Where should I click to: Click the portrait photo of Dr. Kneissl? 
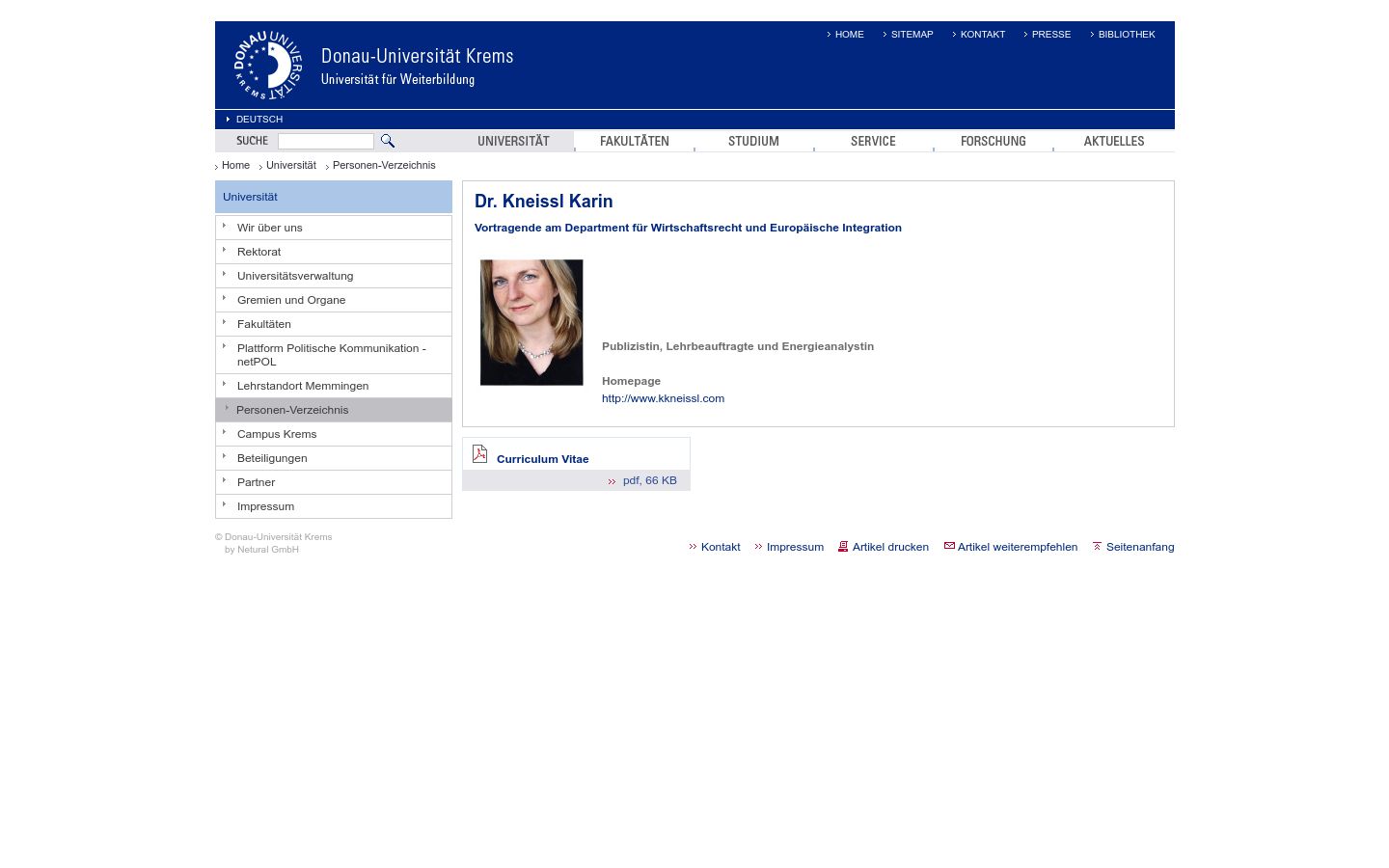click(531, 322)
